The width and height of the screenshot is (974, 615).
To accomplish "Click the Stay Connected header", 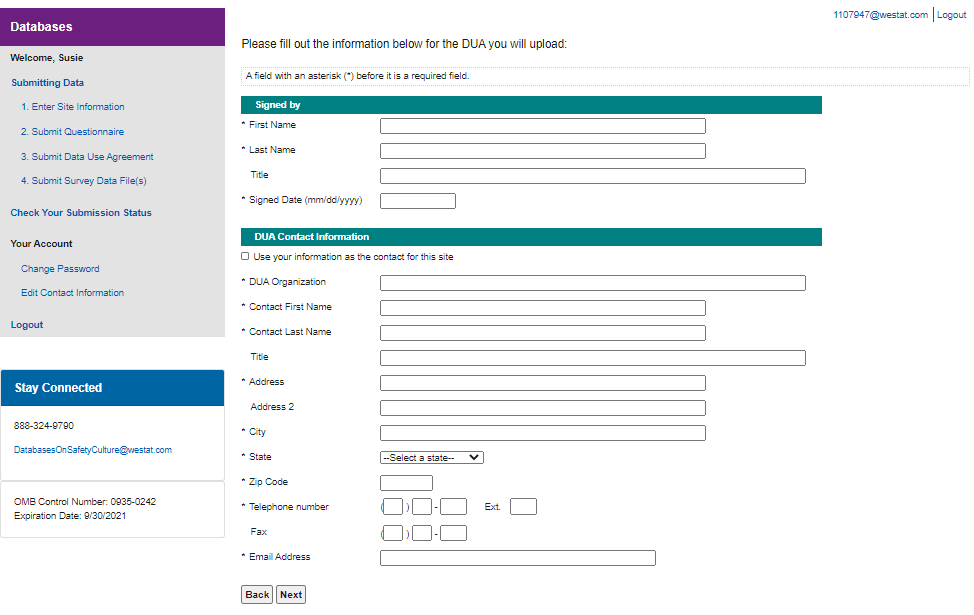I will 112,388.
